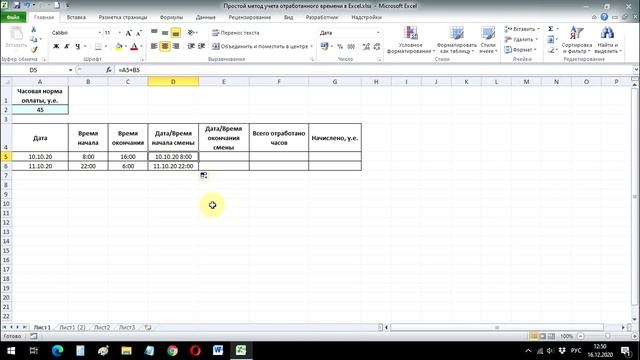
Task: Open Find and Select (Найти и выделить)
Action: pos(608,40)
